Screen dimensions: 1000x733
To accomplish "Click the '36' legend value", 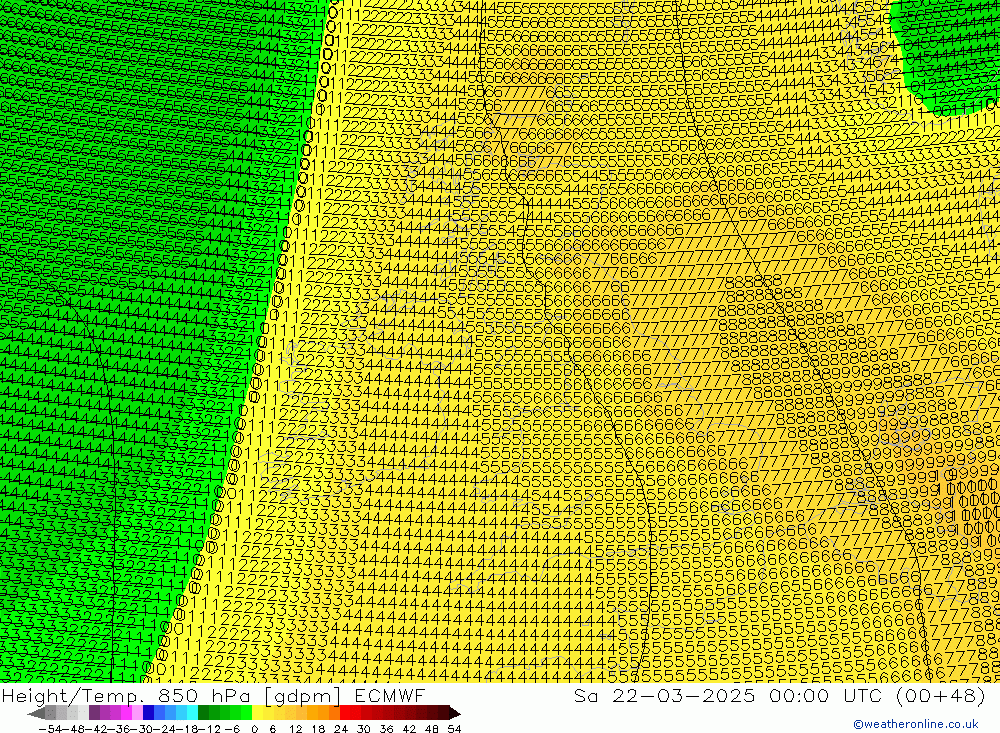I will point(386,729).
